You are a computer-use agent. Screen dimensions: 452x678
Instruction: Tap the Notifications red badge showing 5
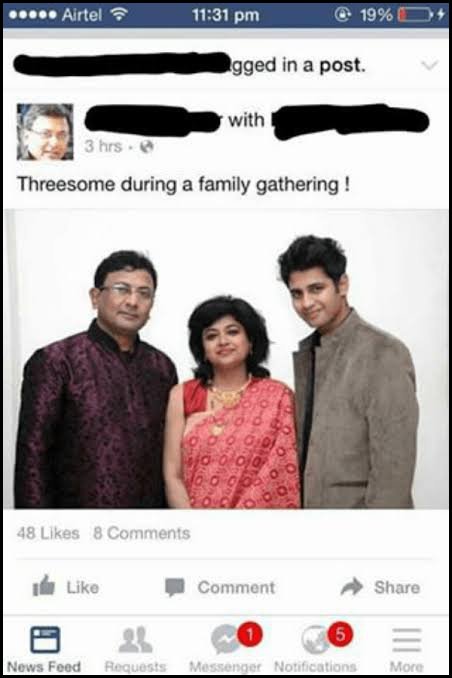[340, 634]
